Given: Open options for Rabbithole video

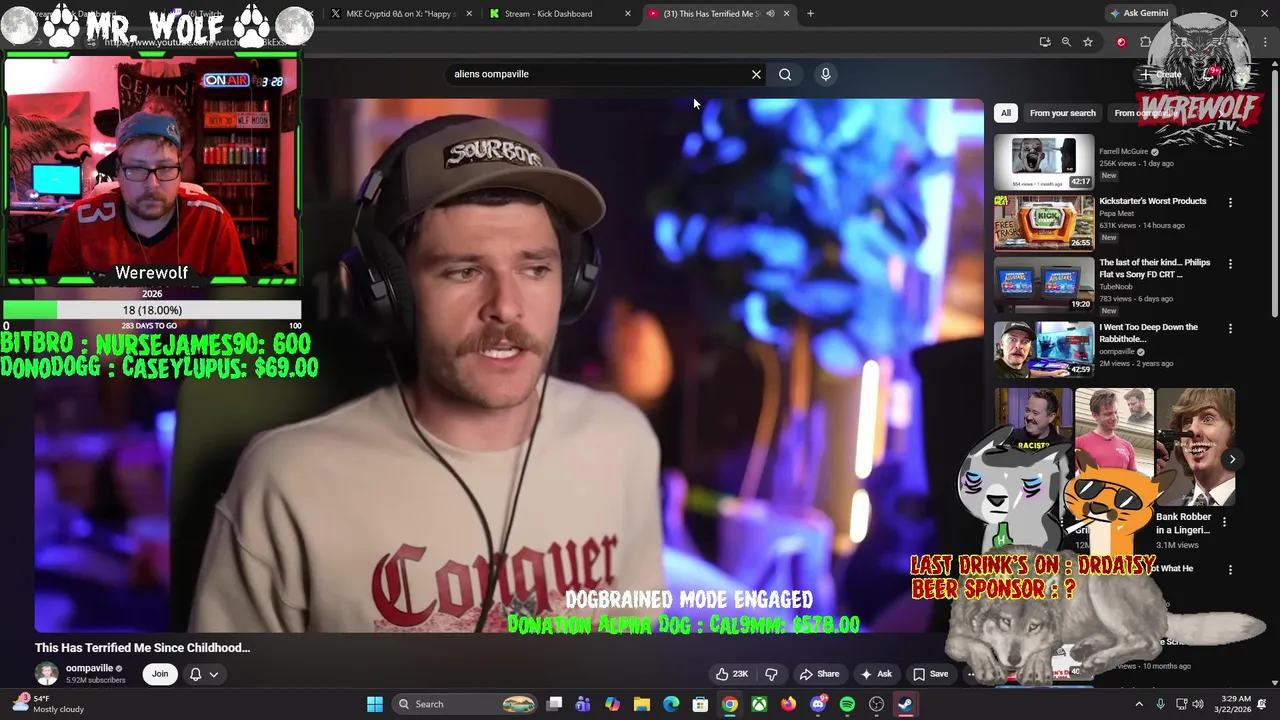Looking at the screenshot, I should tap(1231, 328).
